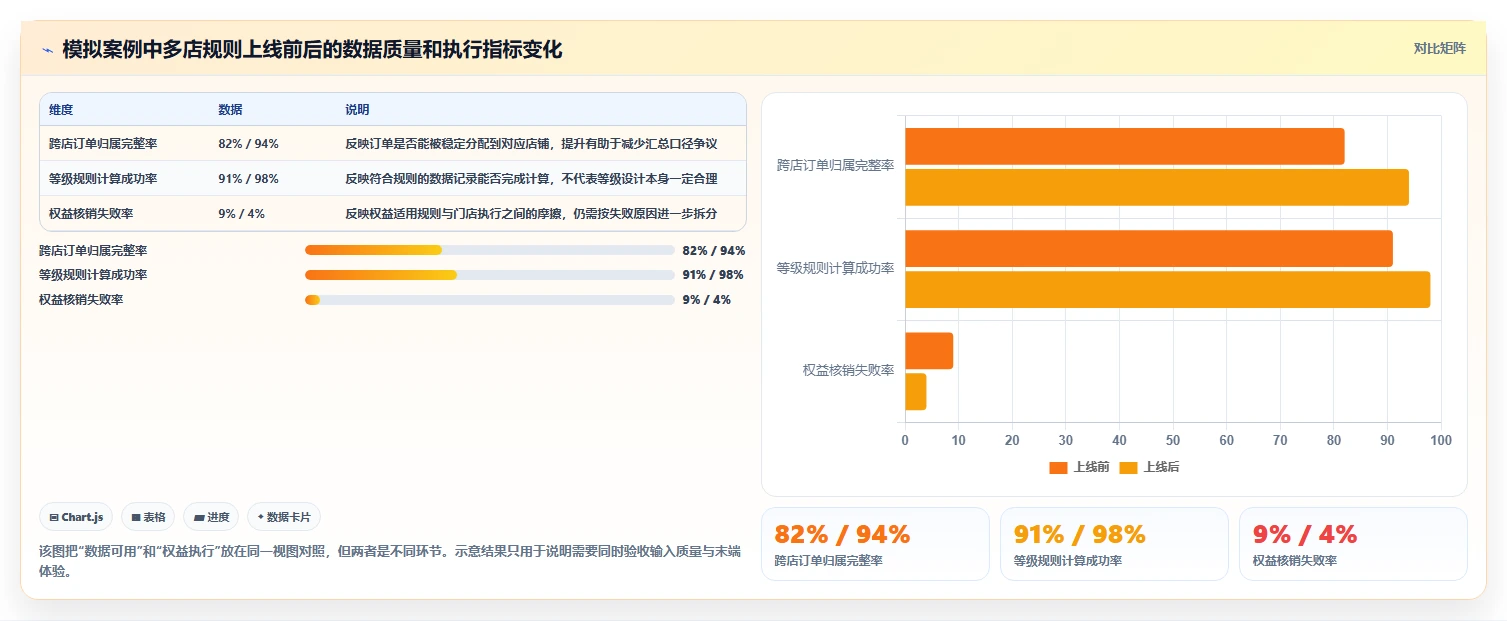Click description starting 反映订单是否能被稳定分配

(531, 144)
